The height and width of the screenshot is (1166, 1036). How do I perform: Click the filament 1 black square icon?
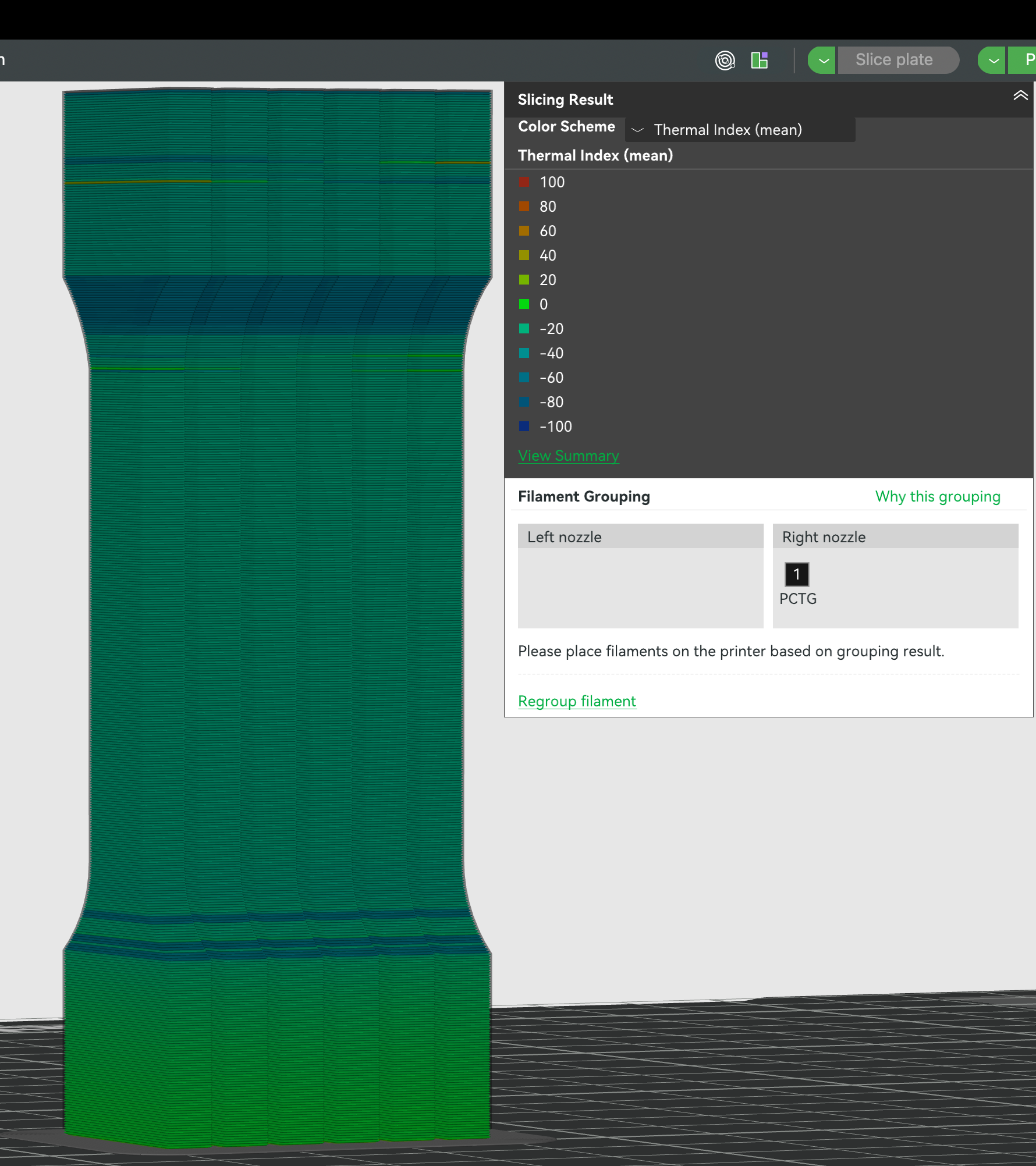(x=796, y=574)
